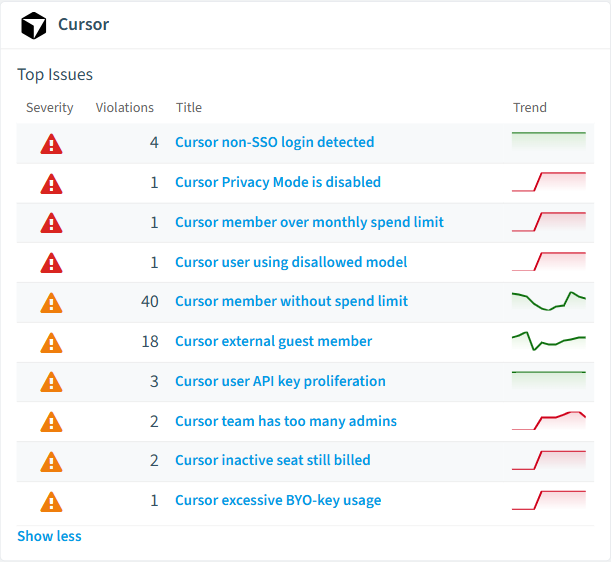Open Cursor non-SSO login detected issue
Screen dimensions: 611x562
275,142
